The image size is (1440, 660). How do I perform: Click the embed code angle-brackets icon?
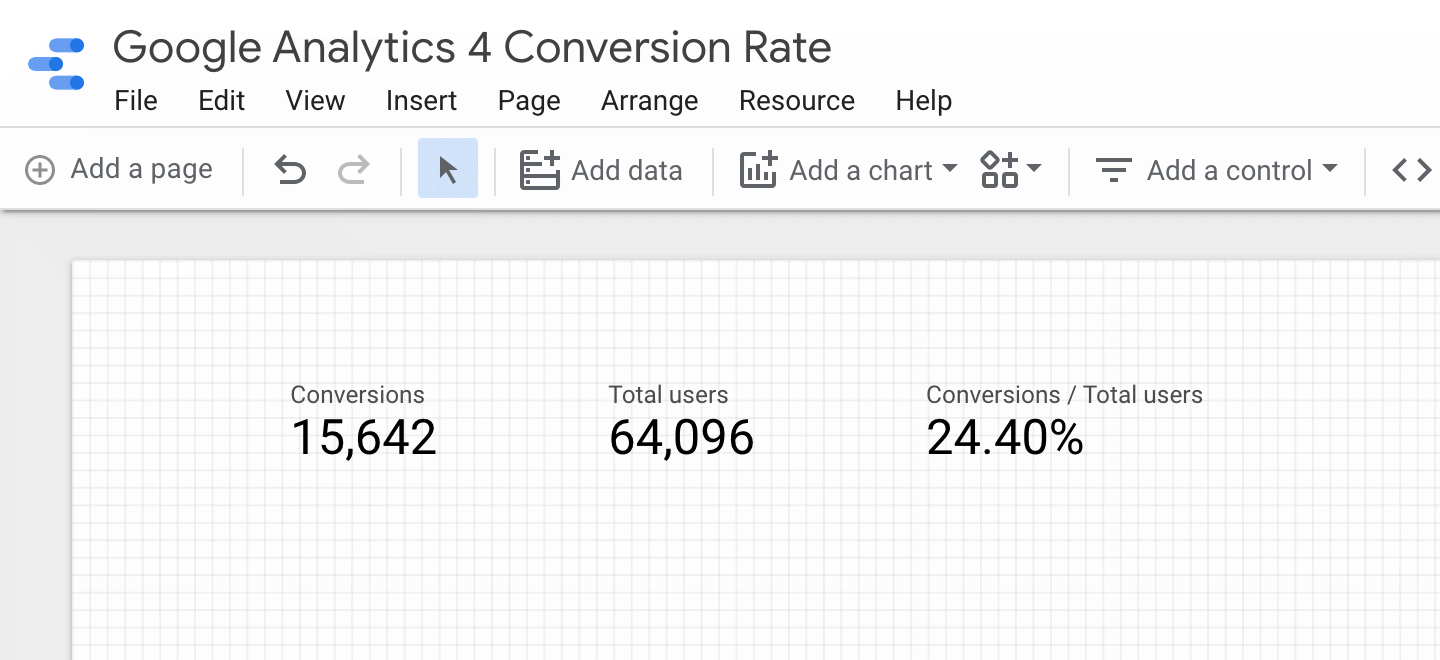pyautogui.click(x=1411, y=169)
